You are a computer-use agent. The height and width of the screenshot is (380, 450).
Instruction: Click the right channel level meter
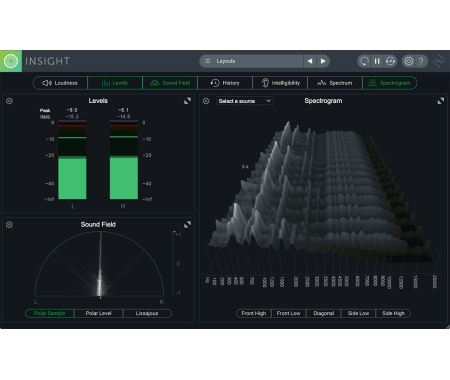[124, 160]
